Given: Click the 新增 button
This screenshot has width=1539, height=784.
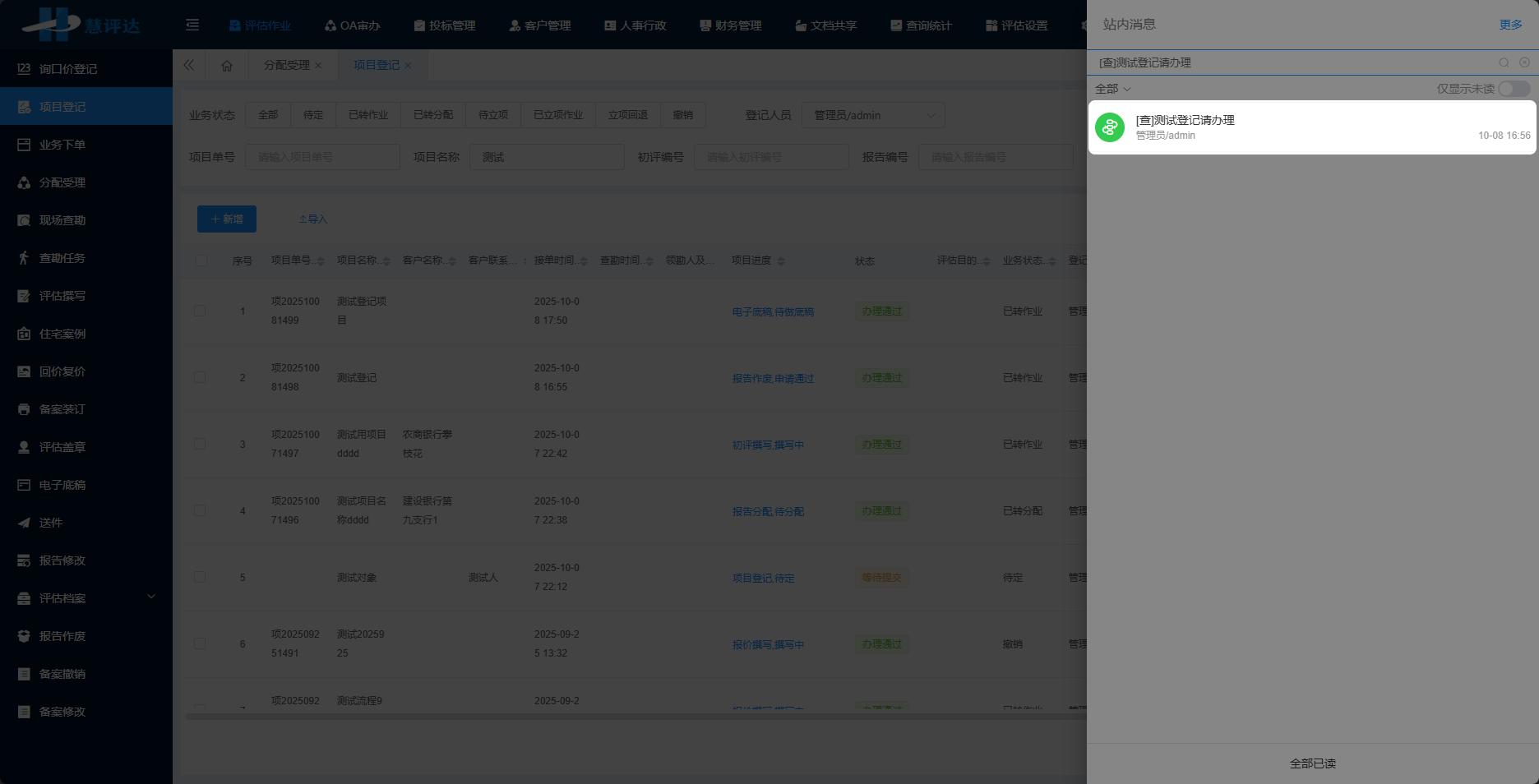Looking at the screenshot, I should [x=226, y=219].
